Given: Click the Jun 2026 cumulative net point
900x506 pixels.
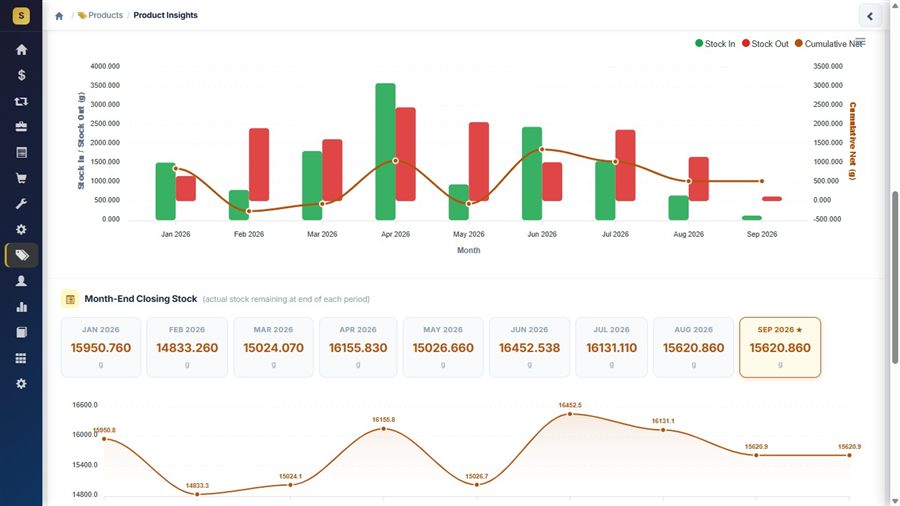Looking at the screenshot, I should pos(542,150).
